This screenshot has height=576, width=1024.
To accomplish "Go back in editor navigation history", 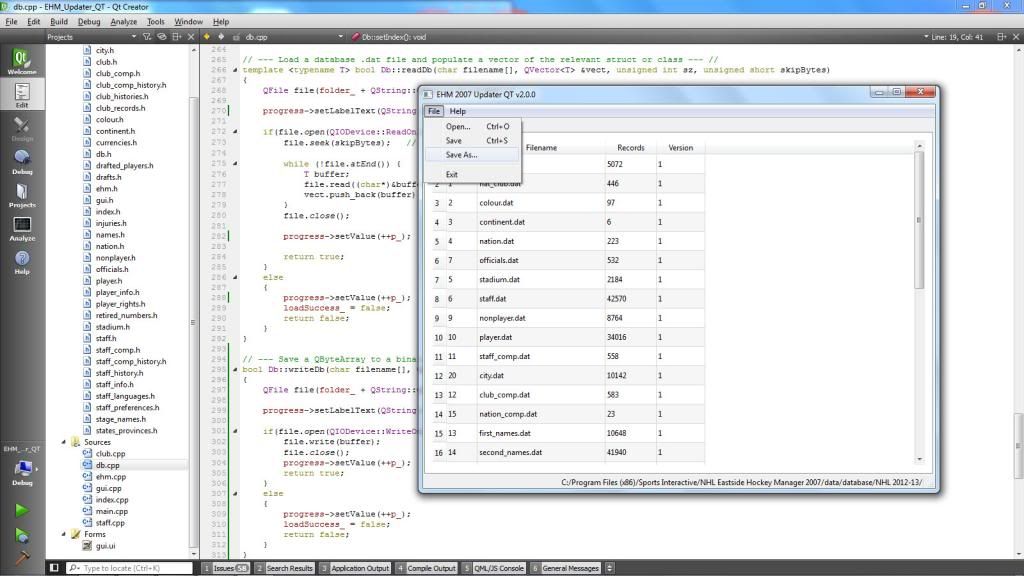I will (x=207, y=37).
